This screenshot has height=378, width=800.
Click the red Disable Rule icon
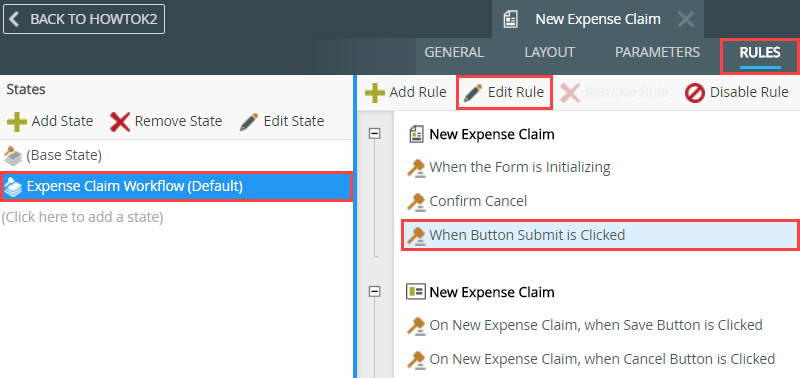click(695, 93)
